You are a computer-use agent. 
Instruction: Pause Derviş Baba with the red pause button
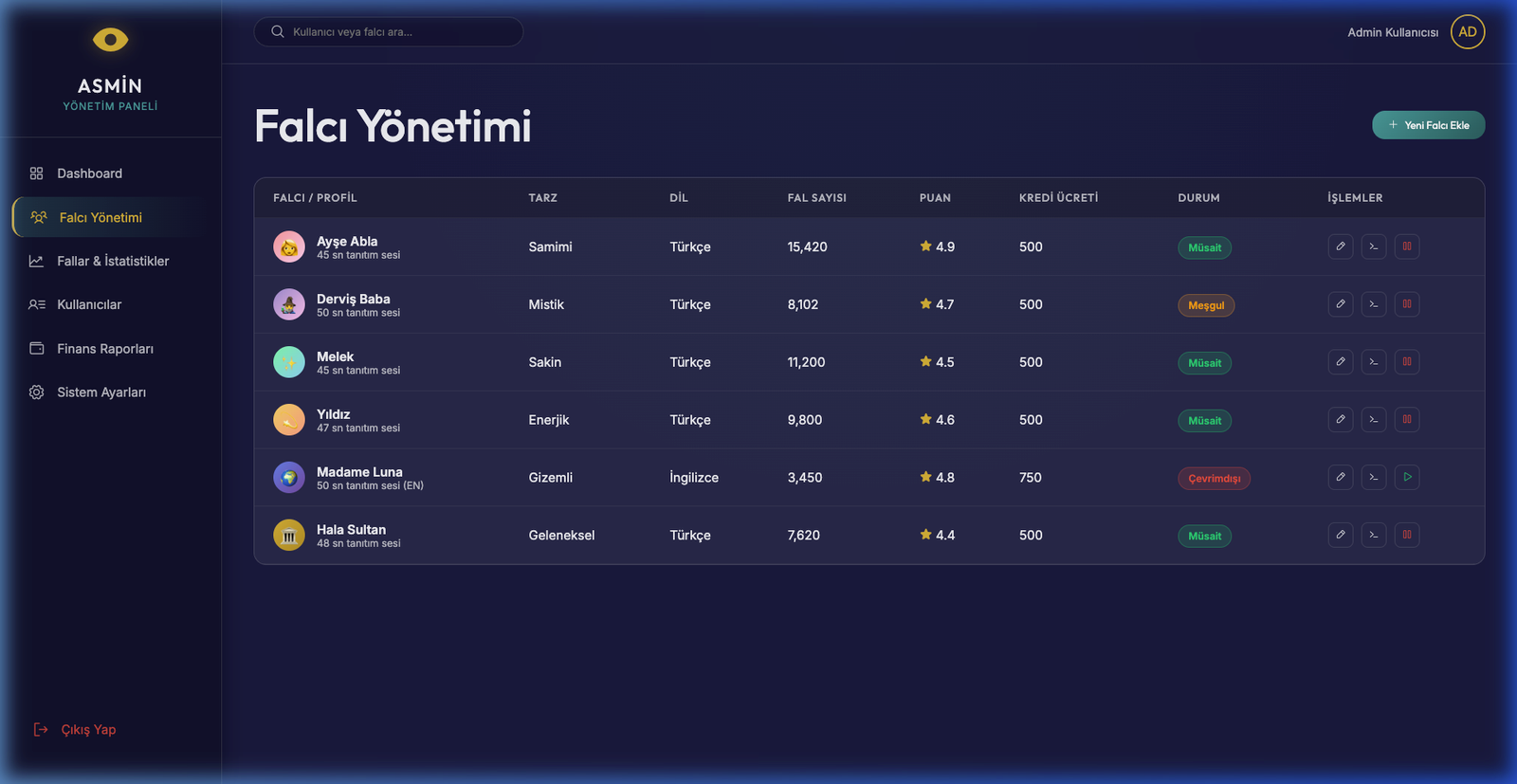pos(1407,304)
